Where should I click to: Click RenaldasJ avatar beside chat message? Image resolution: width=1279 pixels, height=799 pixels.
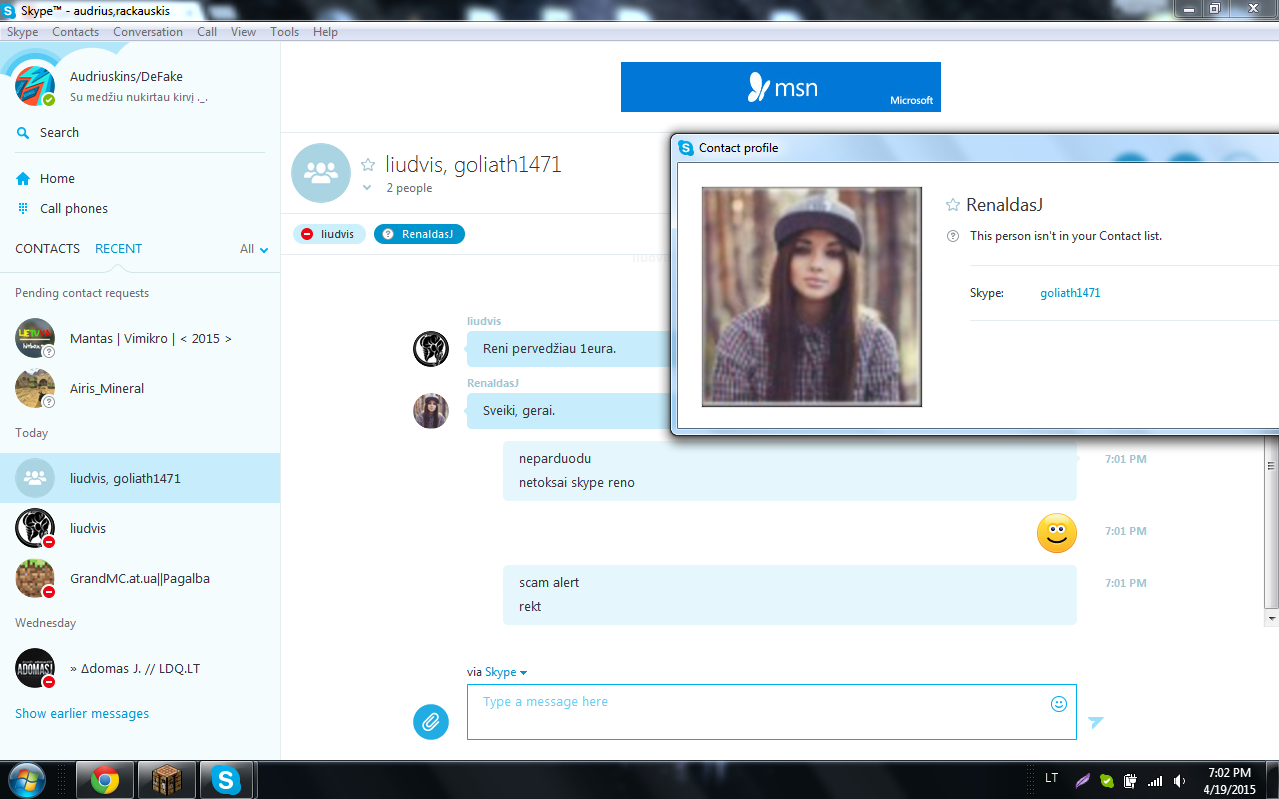point(431,411)
